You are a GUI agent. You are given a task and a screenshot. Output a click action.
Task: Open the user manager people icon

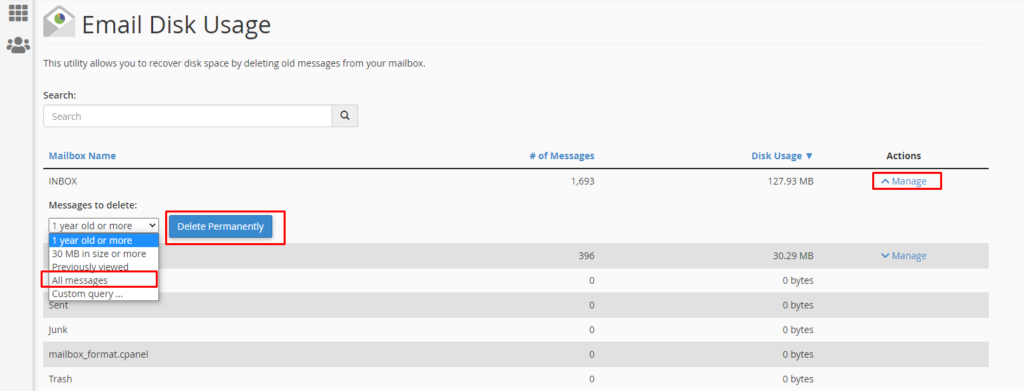click(18, 45)
